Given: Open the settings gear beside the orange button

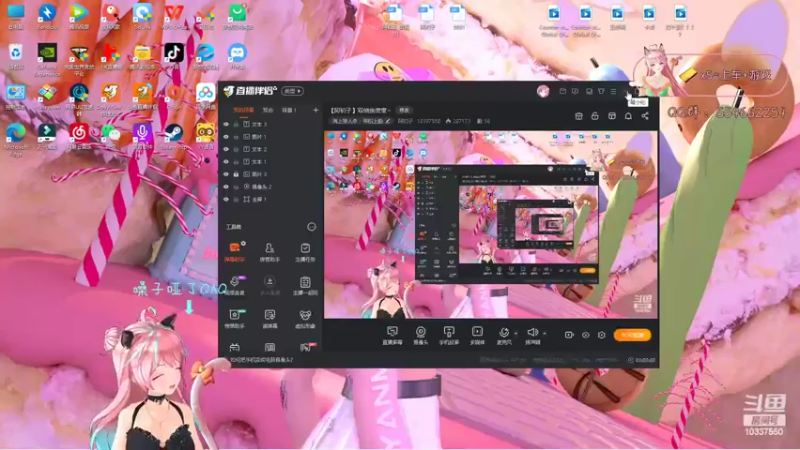Looking at the screenshot, I should pos(602,335).
